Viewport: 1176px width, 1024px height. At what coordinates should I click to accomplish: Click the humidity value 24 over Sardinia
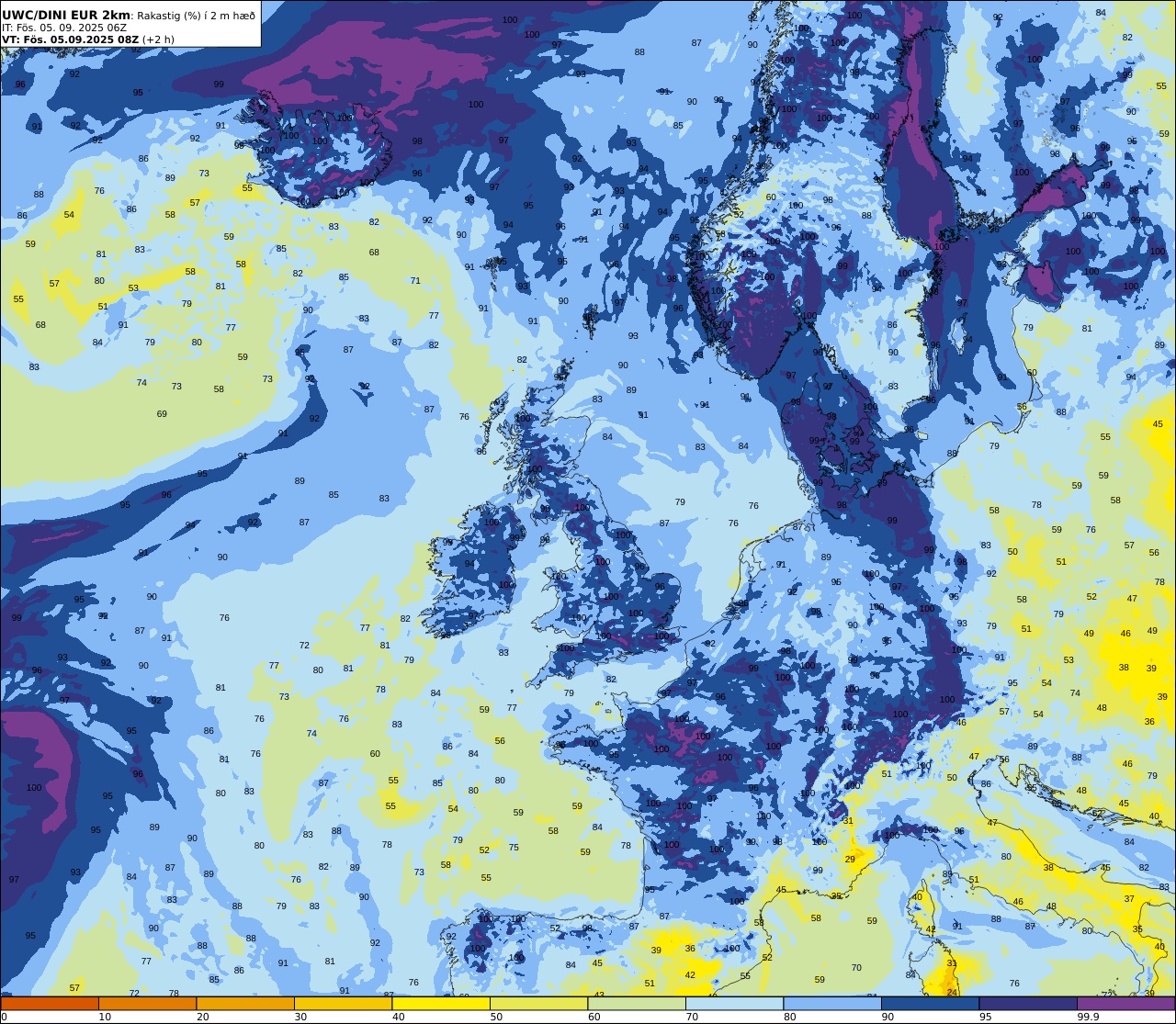952,992
